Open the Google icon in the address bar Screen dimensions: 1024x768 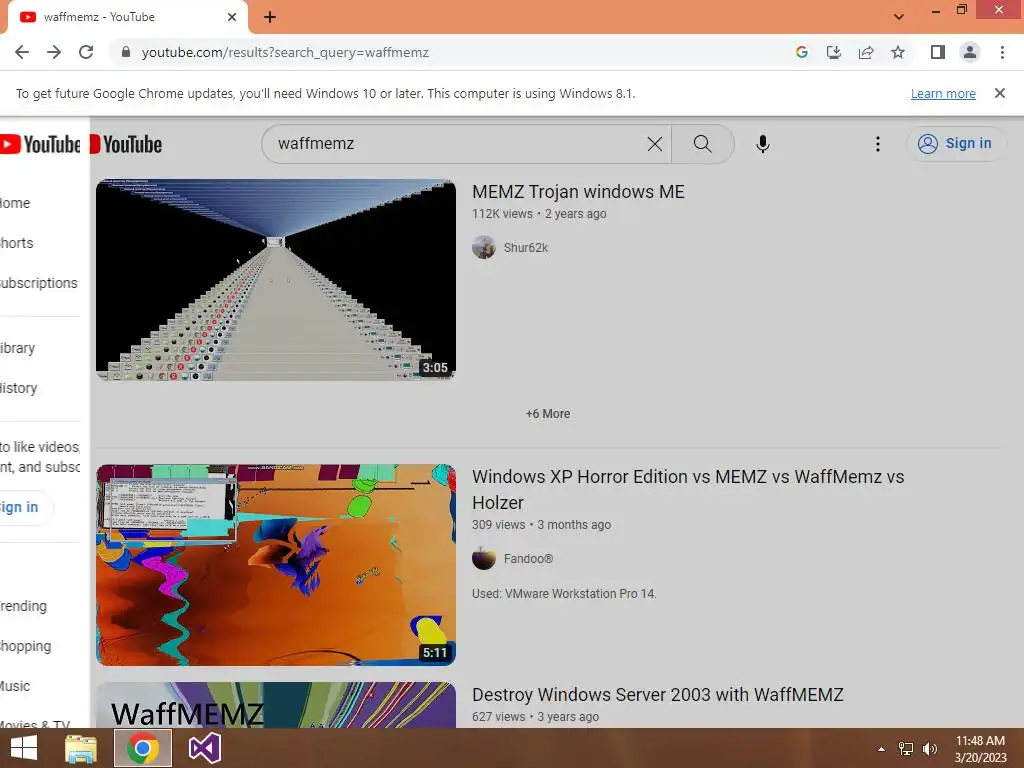802,52
